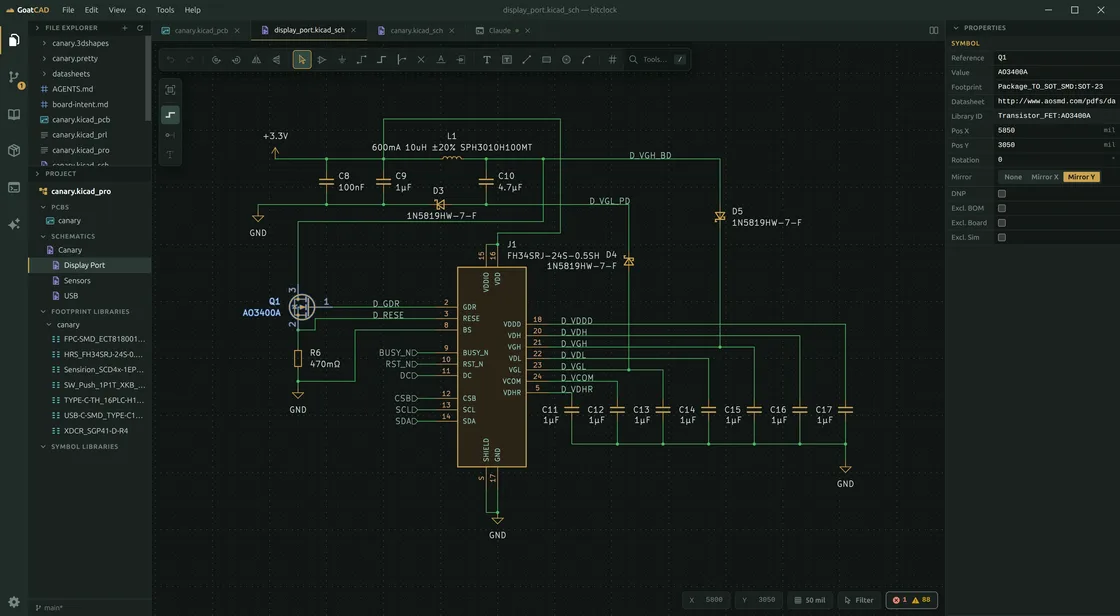Rotate selection counter-clockwise in toolbar
Image resolution: width=1120 pixels, height=616 pixels.
coord(216,59)
